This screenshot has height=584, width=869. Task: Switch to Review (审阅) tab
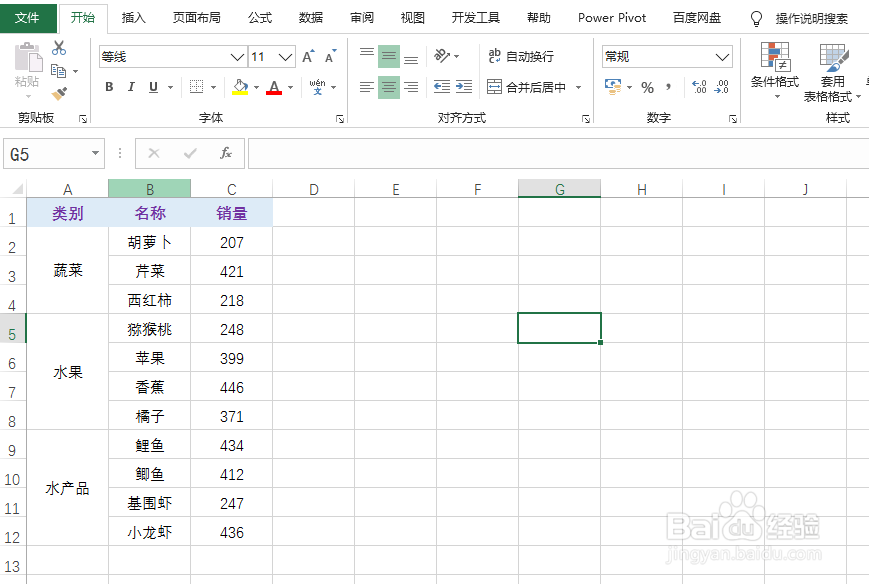click(x=361, y=18)
